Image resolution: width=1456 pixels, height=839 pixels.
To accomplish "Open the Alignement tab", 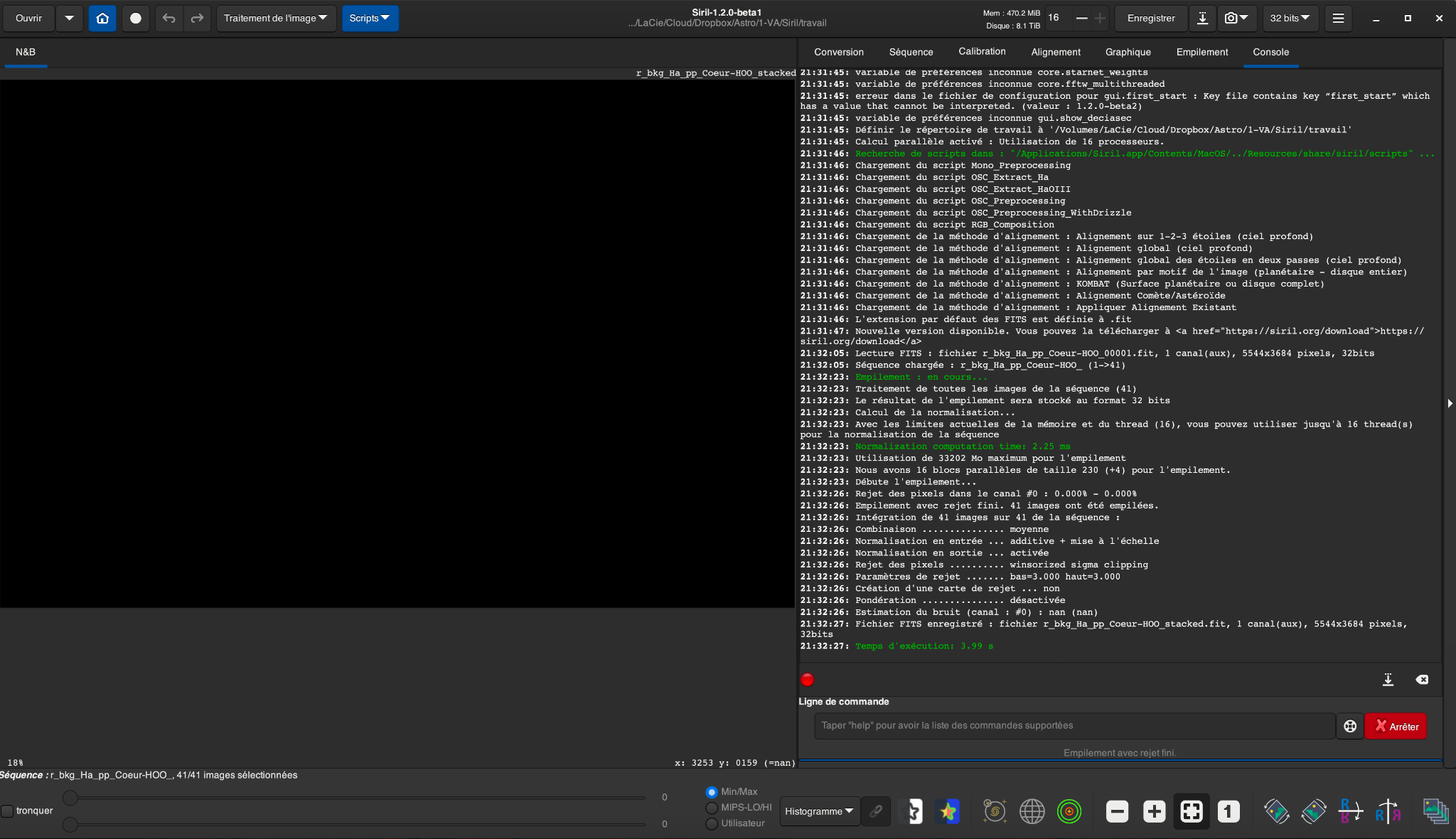I will coord(1056,52).
